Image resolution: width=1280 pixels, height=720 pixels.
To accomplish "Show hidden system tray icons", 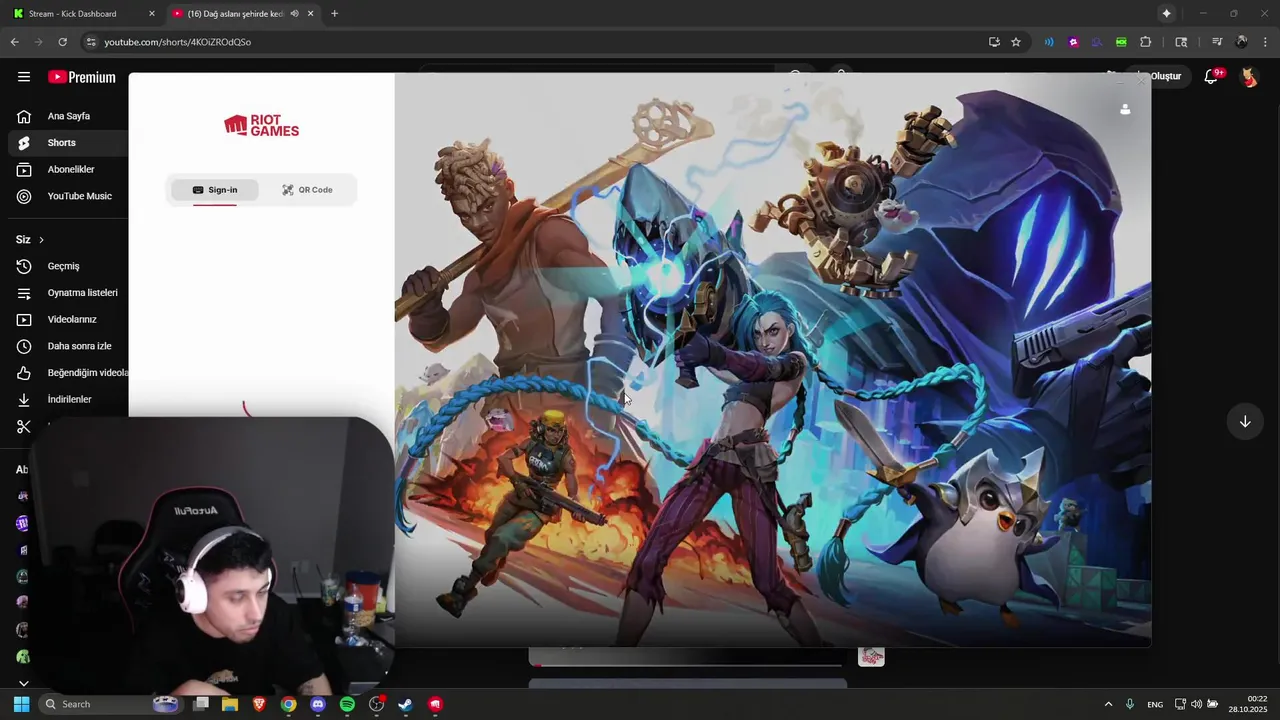I will click(1108, 704).
